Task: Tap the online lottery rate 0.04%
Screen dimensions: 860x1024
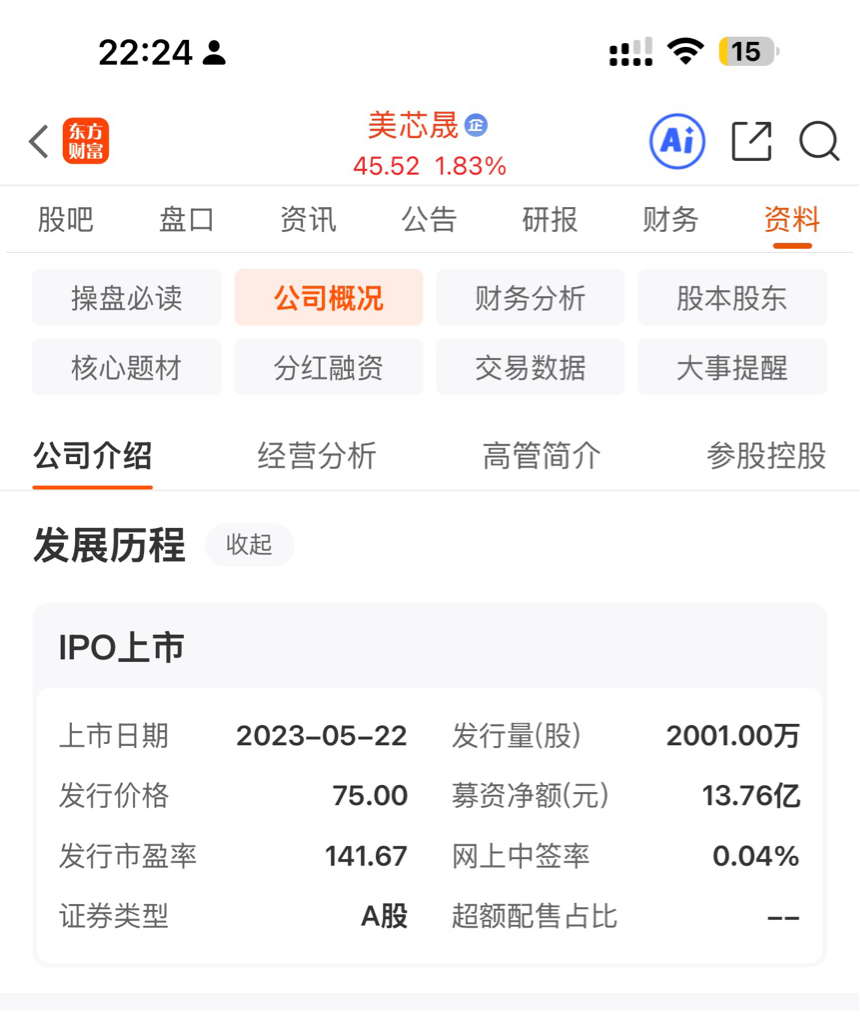Action: (756, 856)
